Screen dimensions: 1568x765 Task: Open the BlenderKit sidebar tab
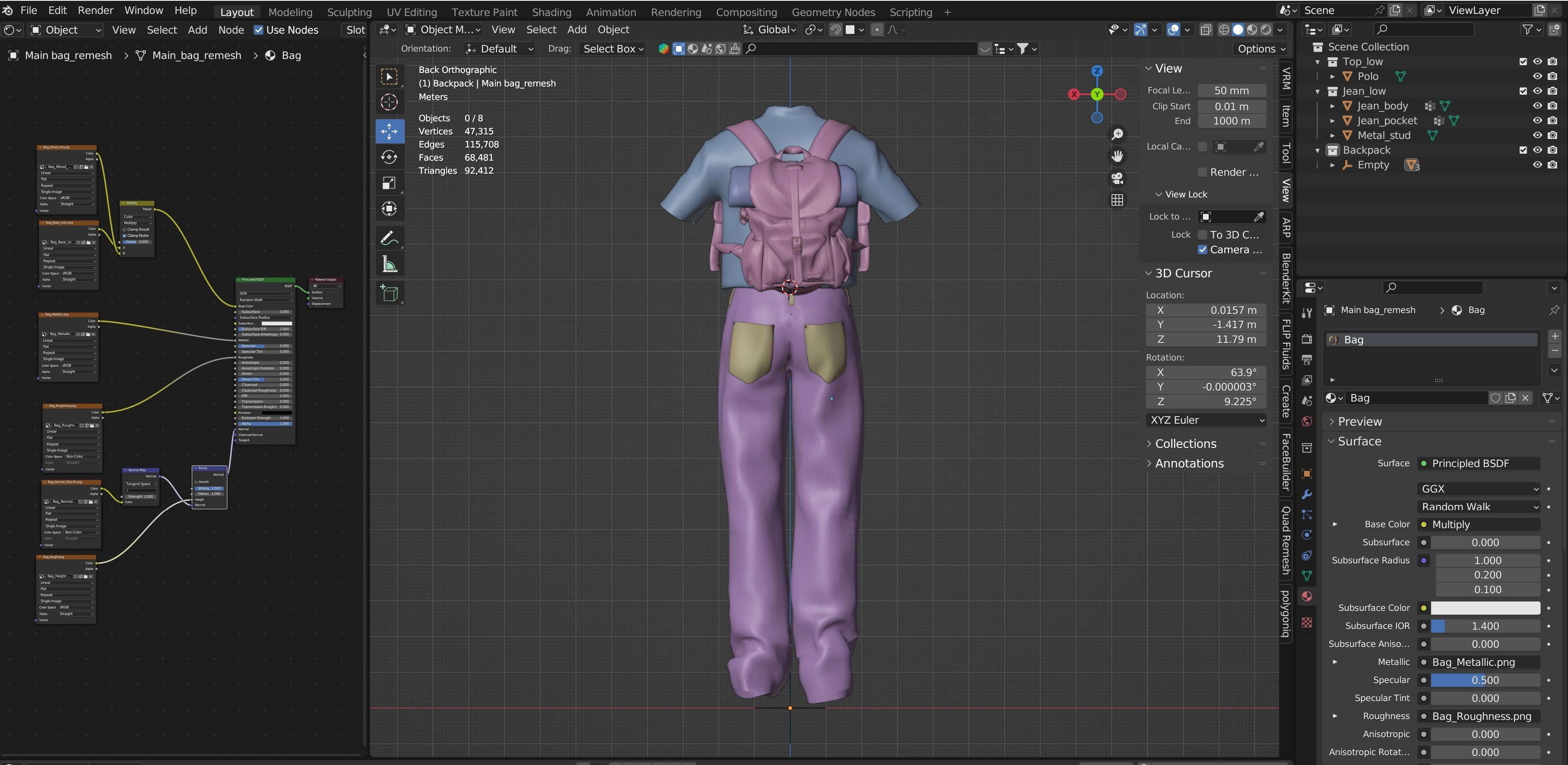(x=1286, y=277)
